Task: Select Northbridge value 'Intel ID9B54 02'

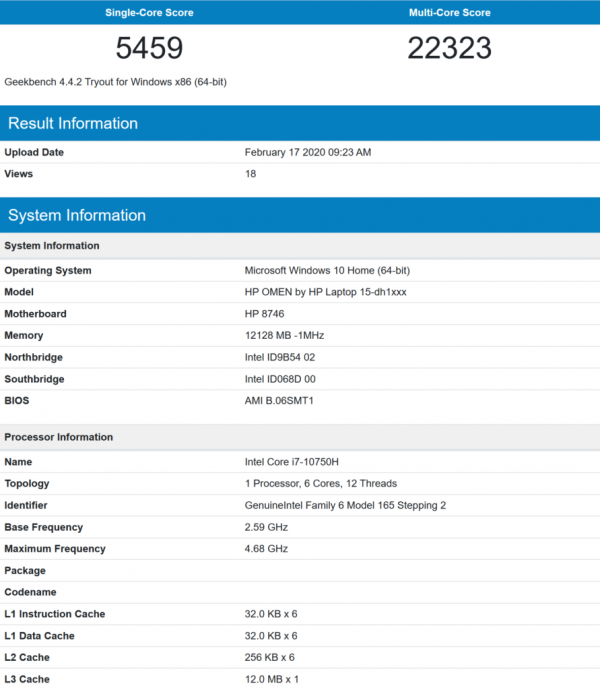Action: click(x=280, y=357)
